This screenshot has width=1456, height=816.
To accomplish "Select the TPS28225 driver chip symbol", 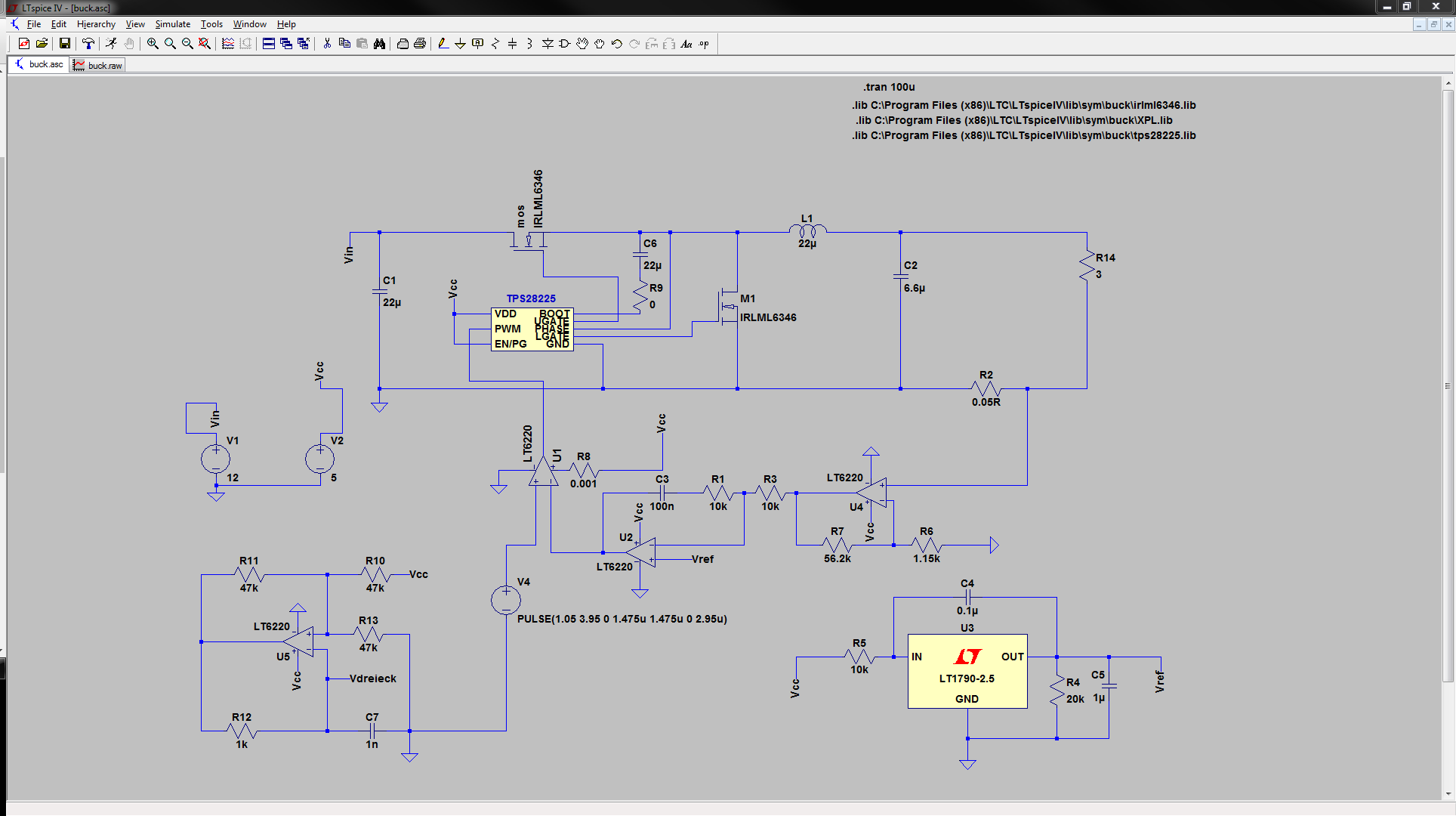I will point(532,329).
